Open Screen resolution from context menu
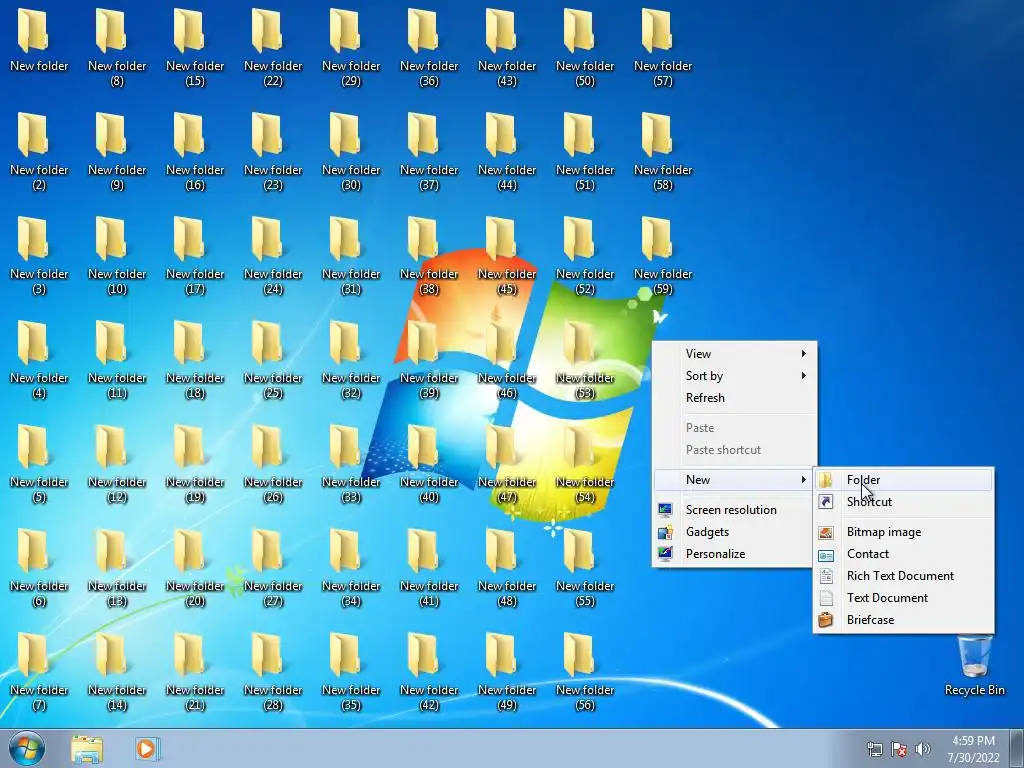 (x=735, y=510)
